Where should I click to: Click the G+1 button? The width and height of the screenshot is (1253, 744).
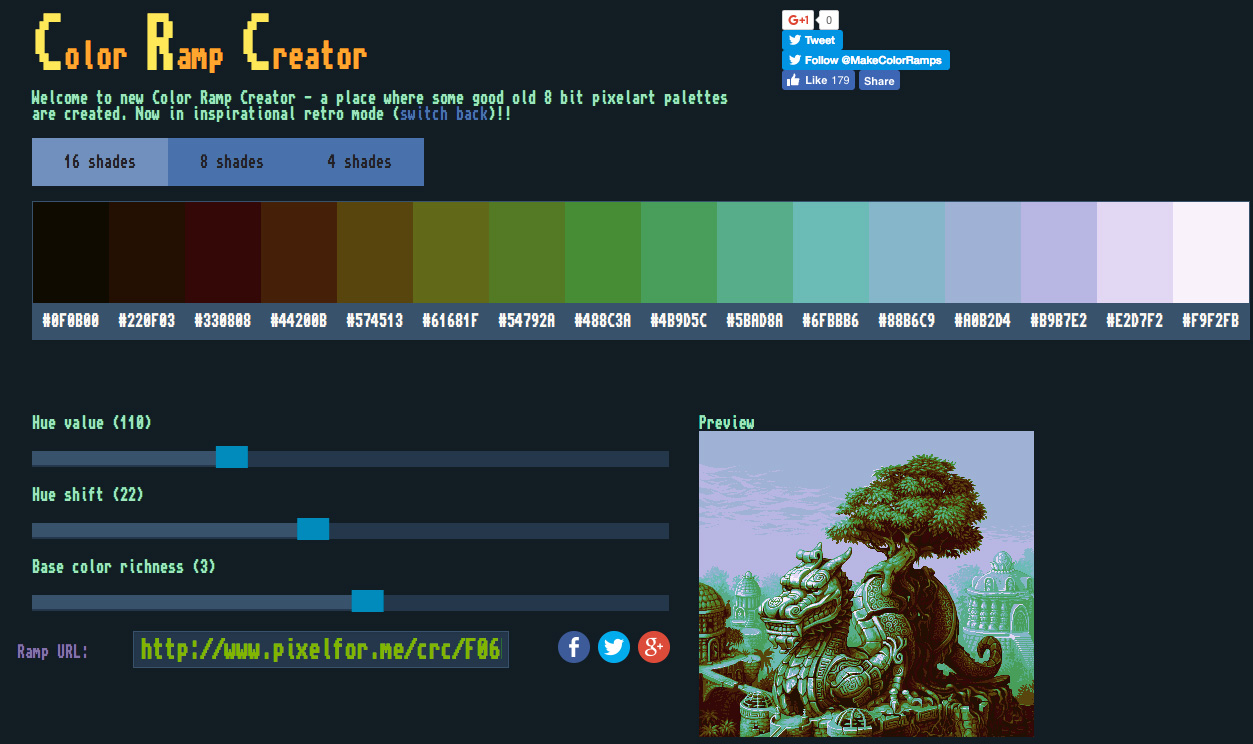click(x=798, y=20)
